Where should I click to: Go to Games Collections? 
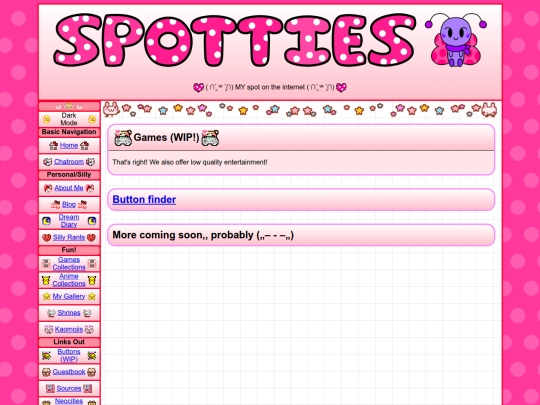click(x=69, y=263)
